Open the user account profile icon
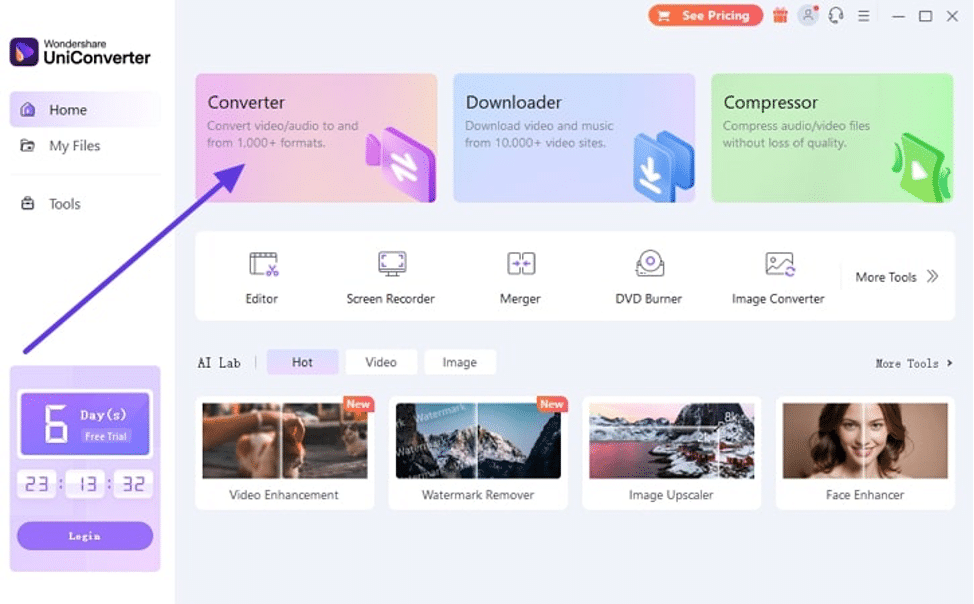The image size is (974, 604). tap(807, 15)
